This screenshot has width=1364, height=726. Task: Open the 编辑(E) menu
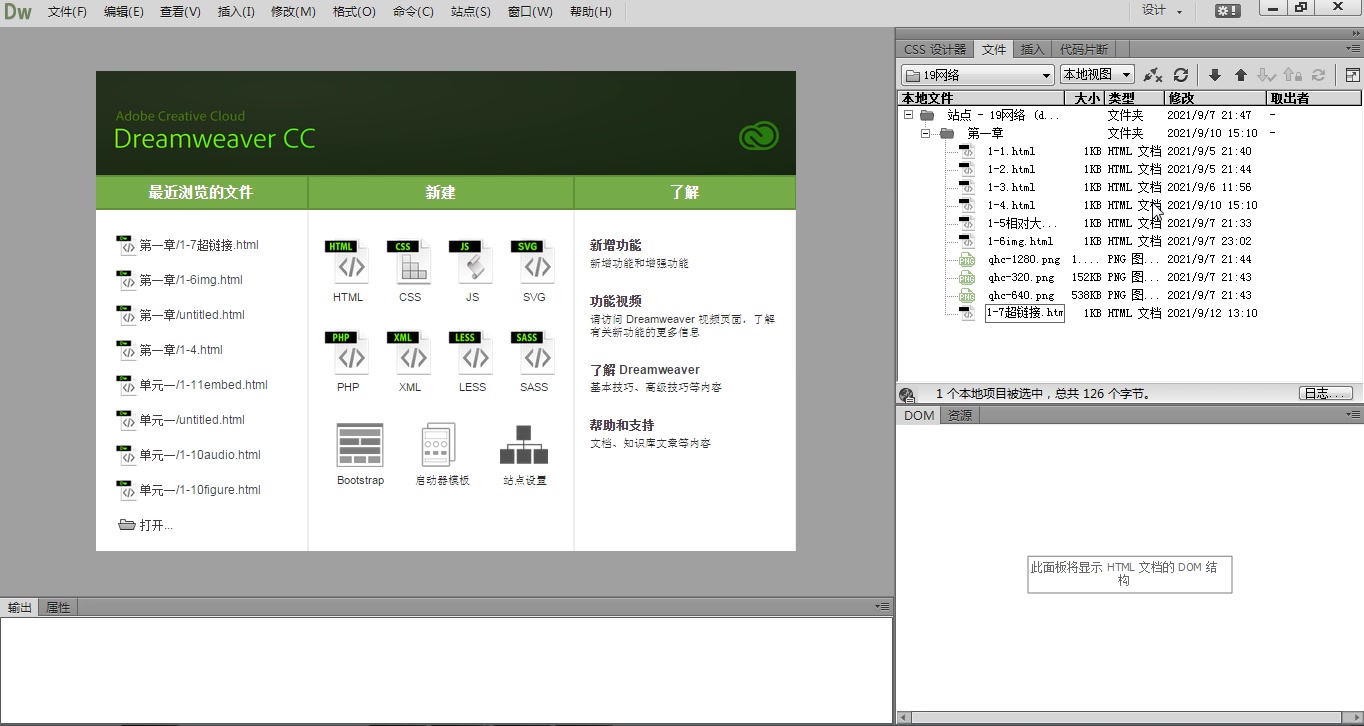(124, 12)
